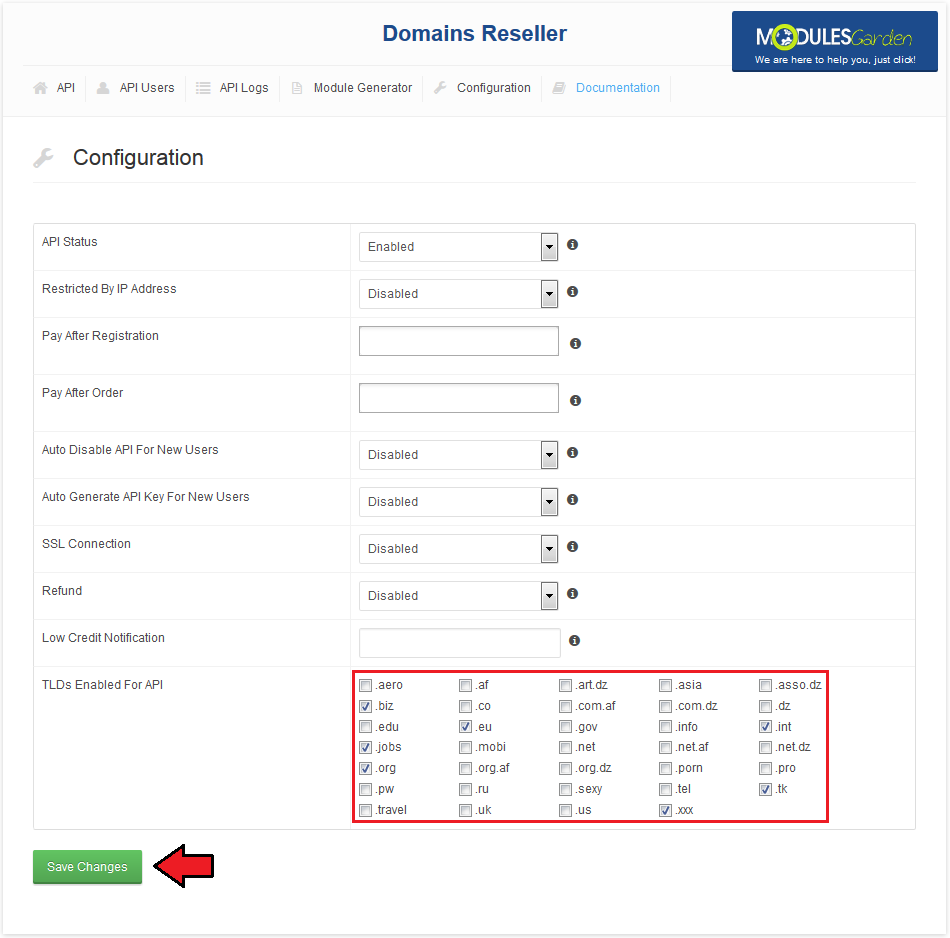
Task: Click the ModulesGarden help banner
Action: [x=834, y=41]
